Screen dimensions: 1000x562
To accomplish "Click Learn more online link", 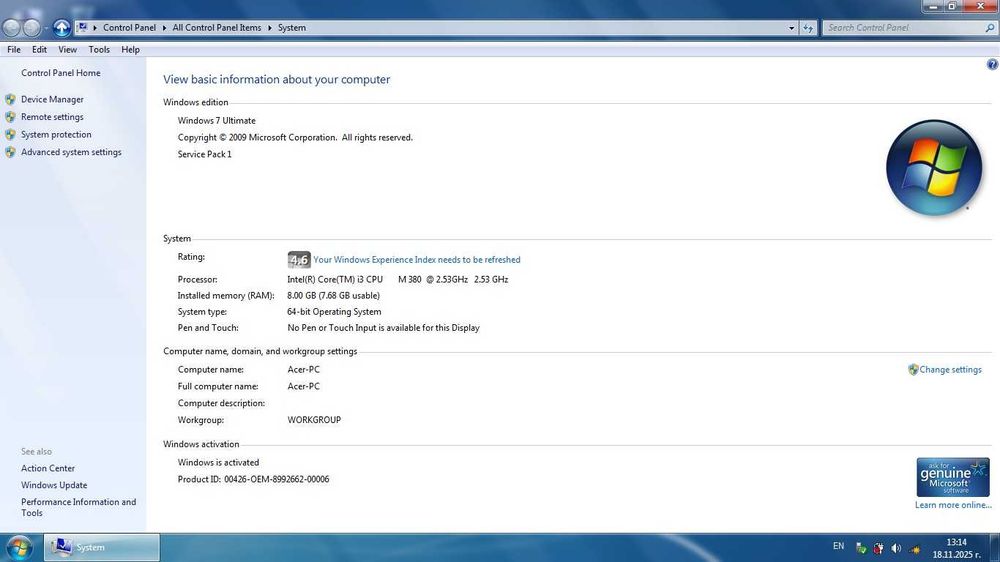I will point(953,505).
